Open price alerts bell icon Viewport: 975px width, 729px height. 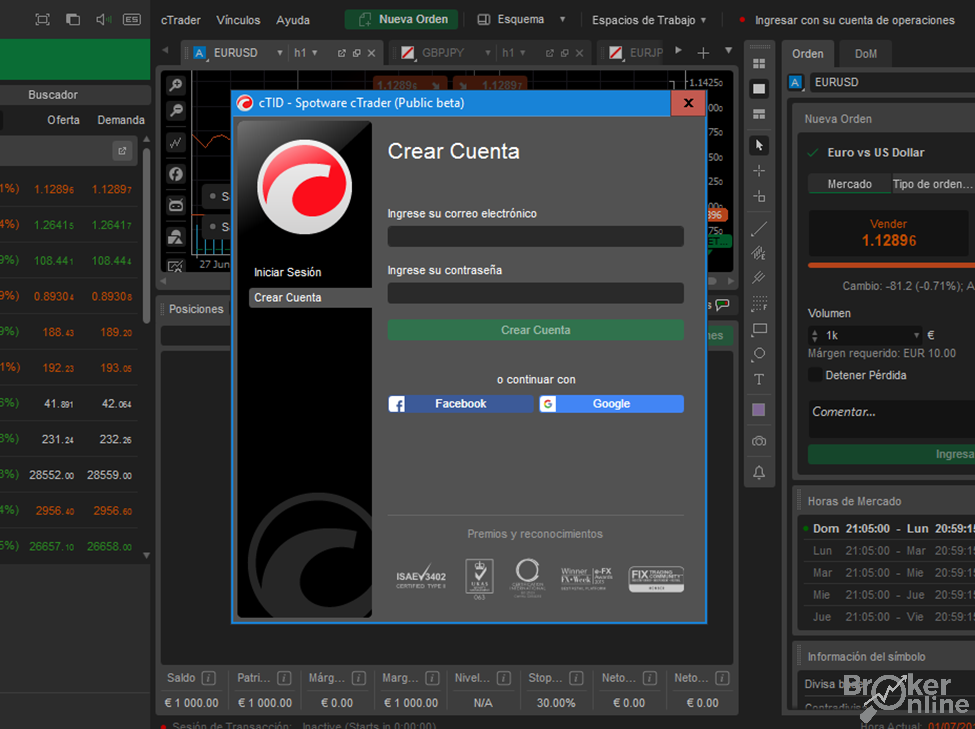point(759,472)
